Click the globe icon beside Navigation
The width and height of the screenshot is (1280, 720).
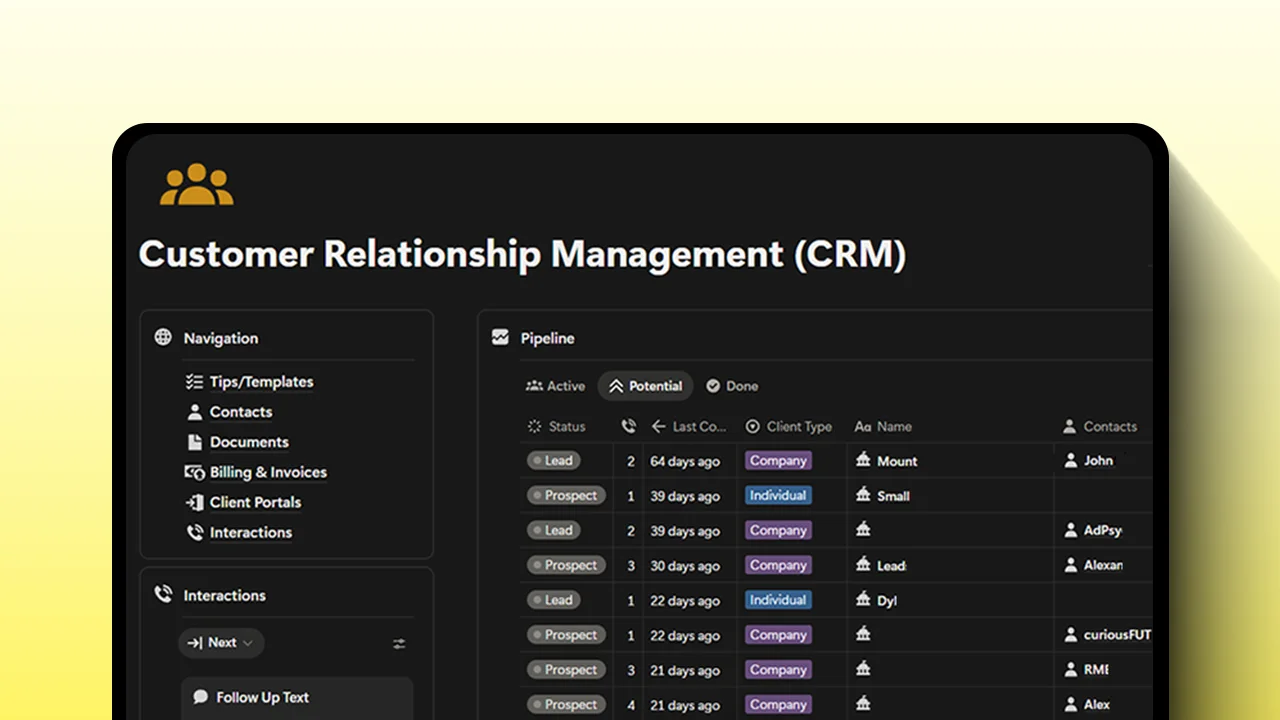click(x=163, y=337)
